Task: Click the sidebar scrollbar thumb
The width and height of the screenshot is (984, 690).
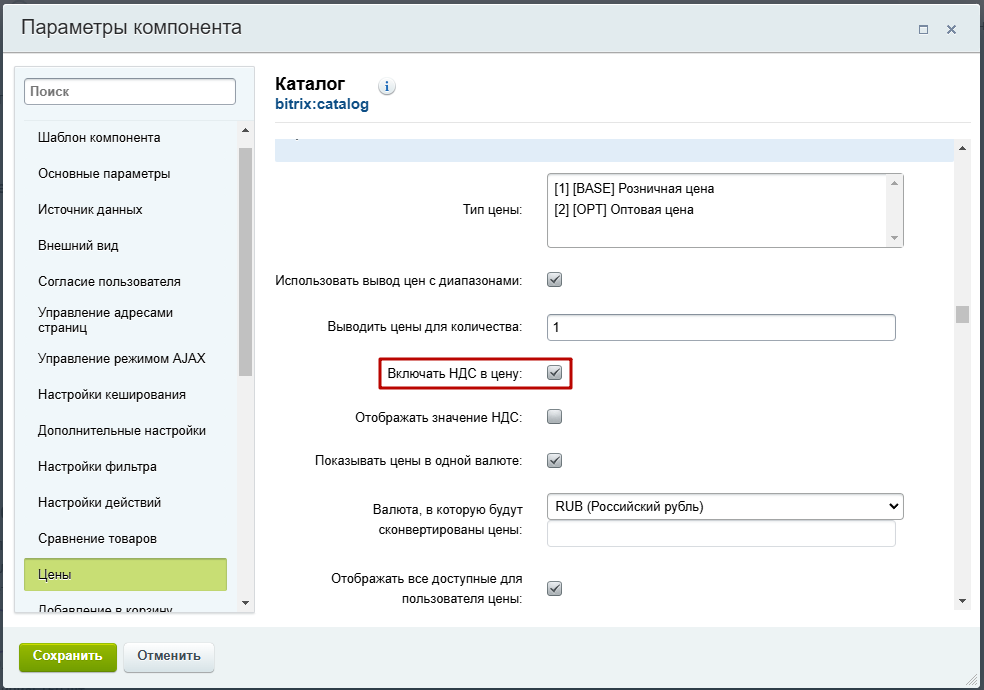Action: (x=245, y=262)
